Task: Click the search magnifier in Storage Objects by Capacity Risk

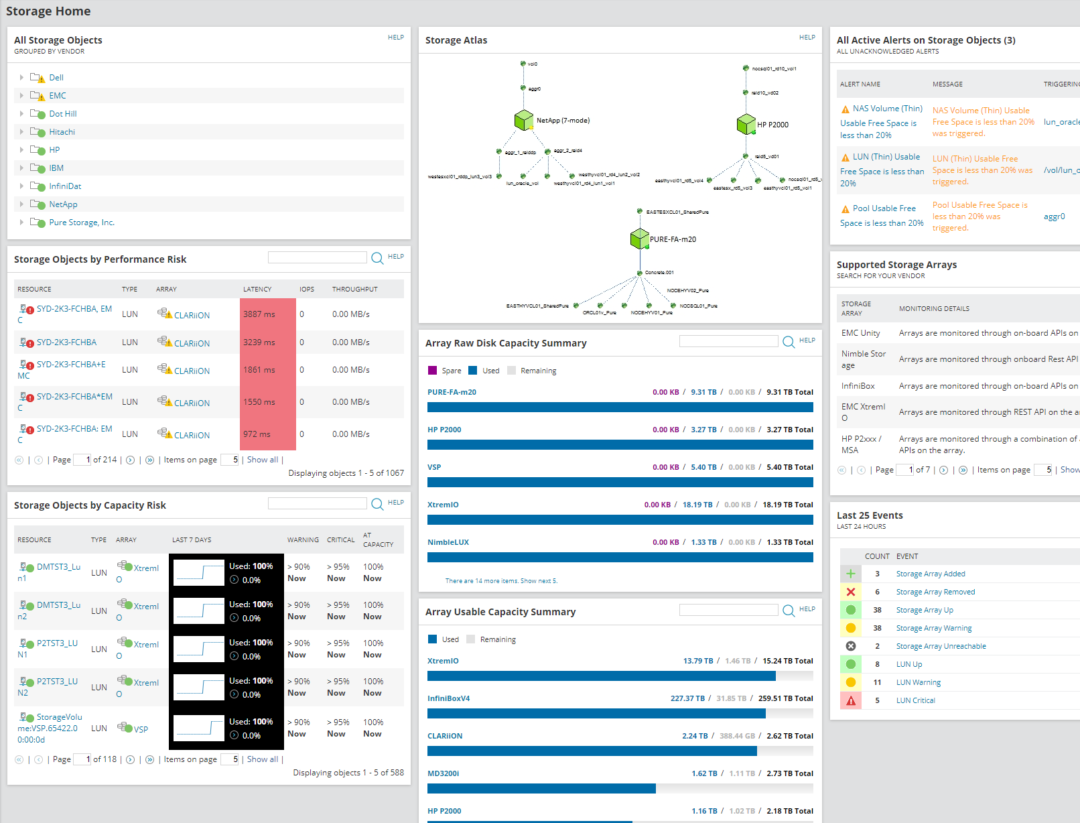Action: [377, 504]
